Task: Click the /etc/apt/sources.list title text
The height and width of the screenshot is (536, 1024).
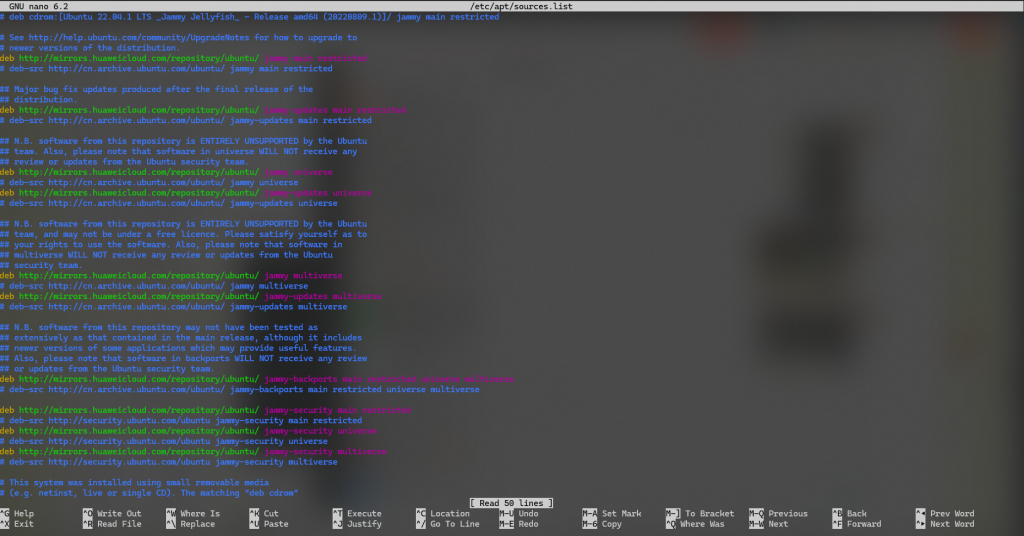Action: point(521,6)
